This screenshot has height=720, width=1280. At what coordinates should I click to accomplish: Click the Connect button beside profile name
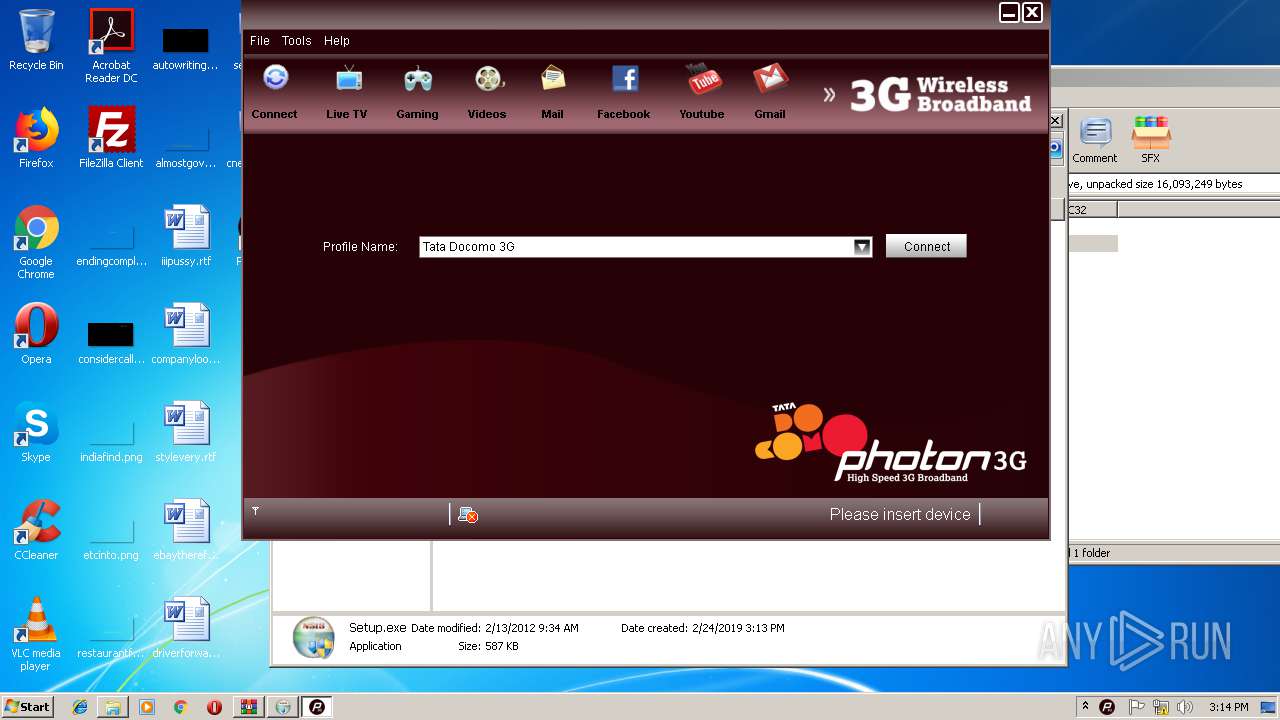point(927,246)
